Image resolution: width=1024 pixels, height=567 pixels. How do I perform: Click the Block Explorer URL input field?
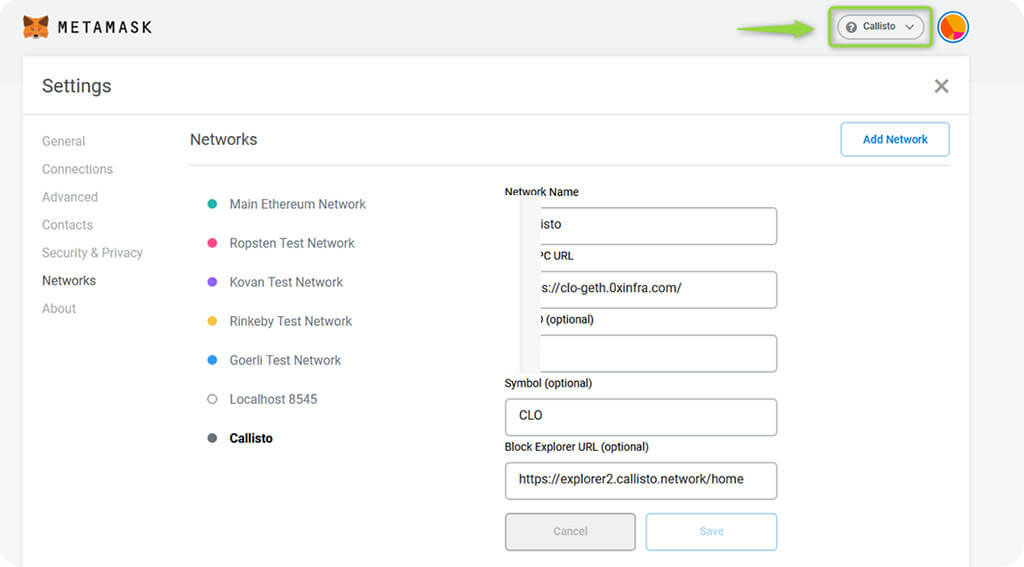[x=641, y=481]
